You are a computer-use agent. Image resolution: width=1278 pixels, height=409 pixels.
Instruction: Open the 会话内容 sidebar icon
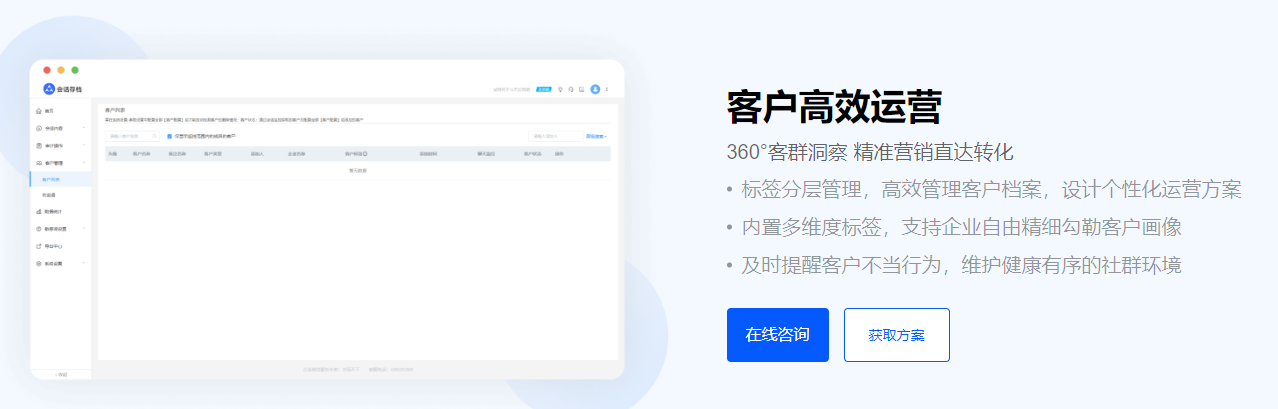[39, 128]
